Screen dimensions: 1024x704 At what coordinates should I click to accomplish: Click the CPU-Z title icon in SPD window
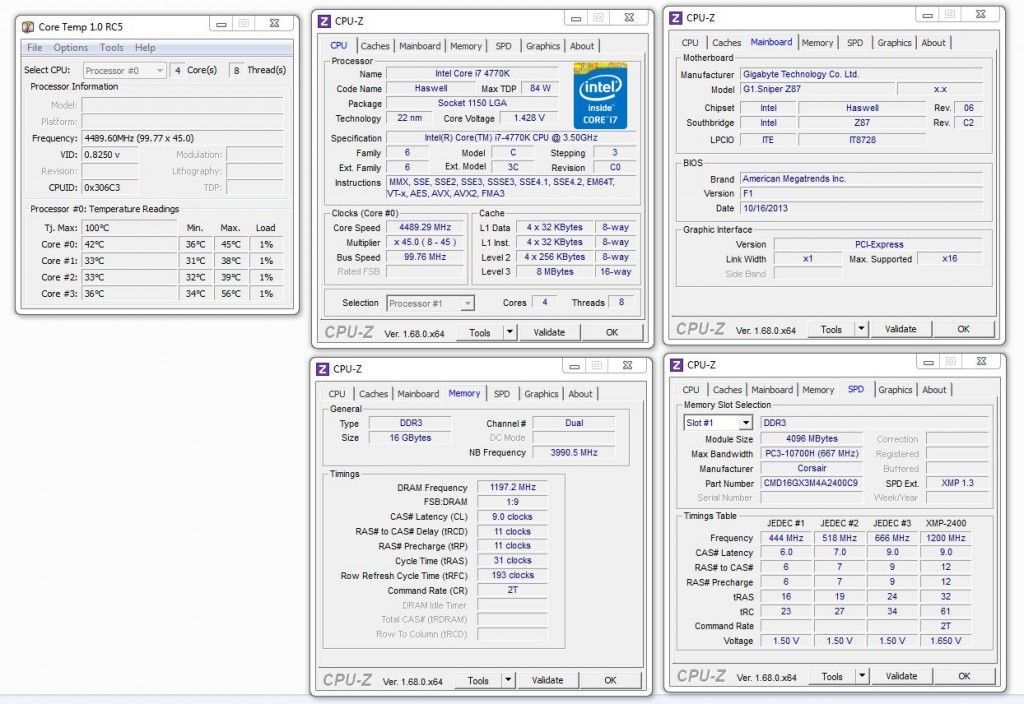tap(677, 365)
